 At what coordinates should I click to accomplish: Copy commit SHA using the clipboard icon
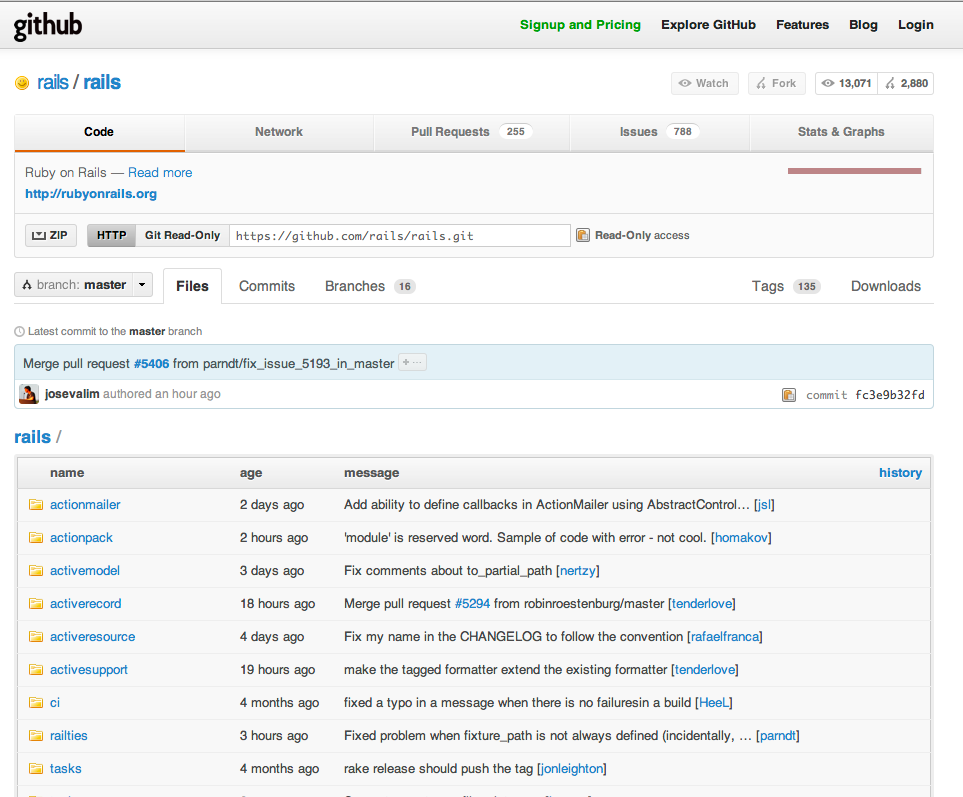point(789,395)
